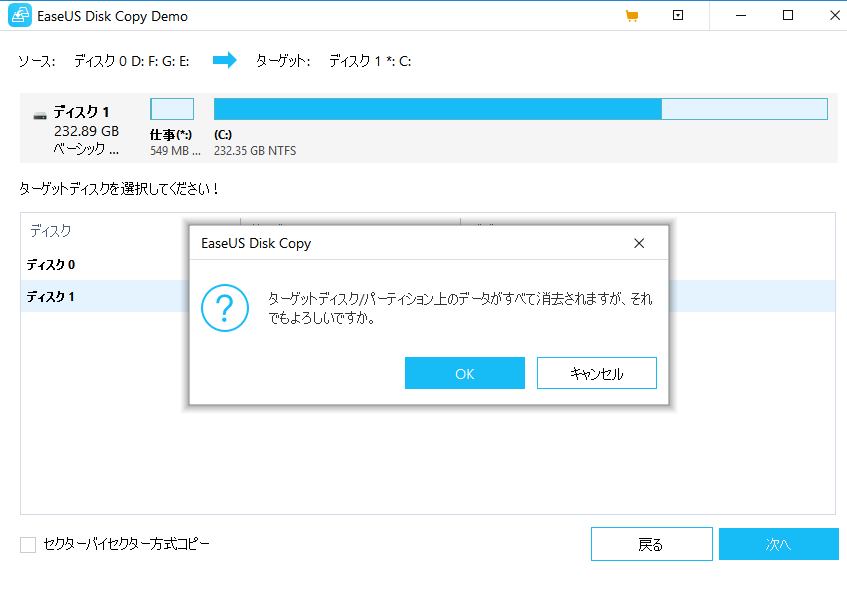
Task: Click the disk drive icon beside ディスク 1
Action: tap(36, 111)
